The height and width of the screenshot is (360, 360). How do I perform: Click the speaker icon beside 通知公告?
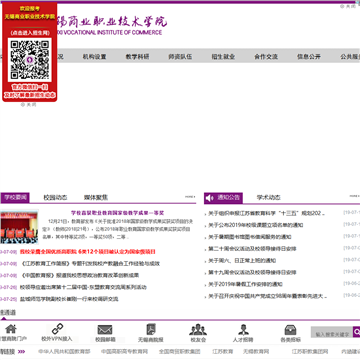(x=210, y=198)
